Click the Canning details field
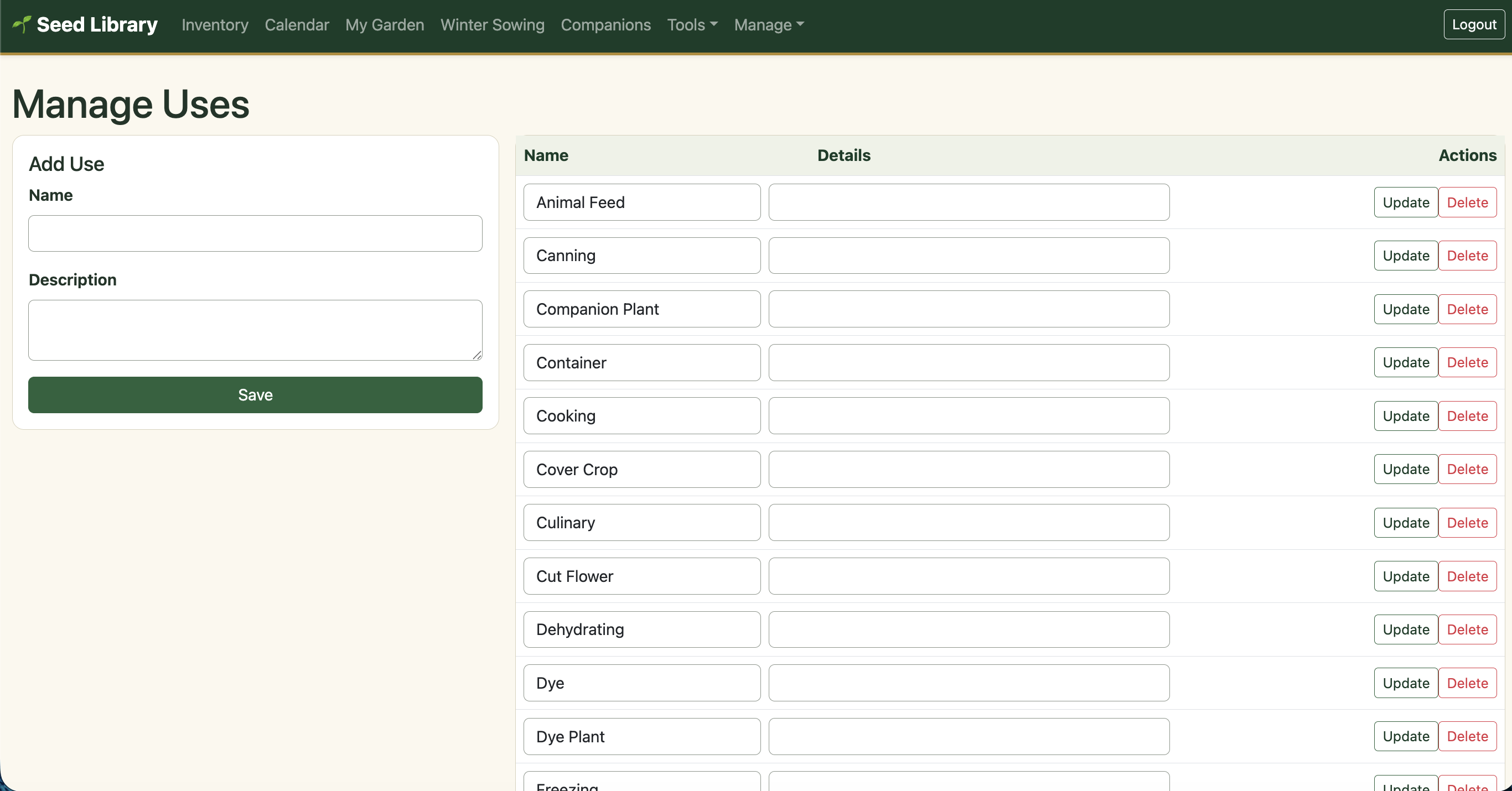Screen dimensions: 1512x791 click(x=969, y=256)
